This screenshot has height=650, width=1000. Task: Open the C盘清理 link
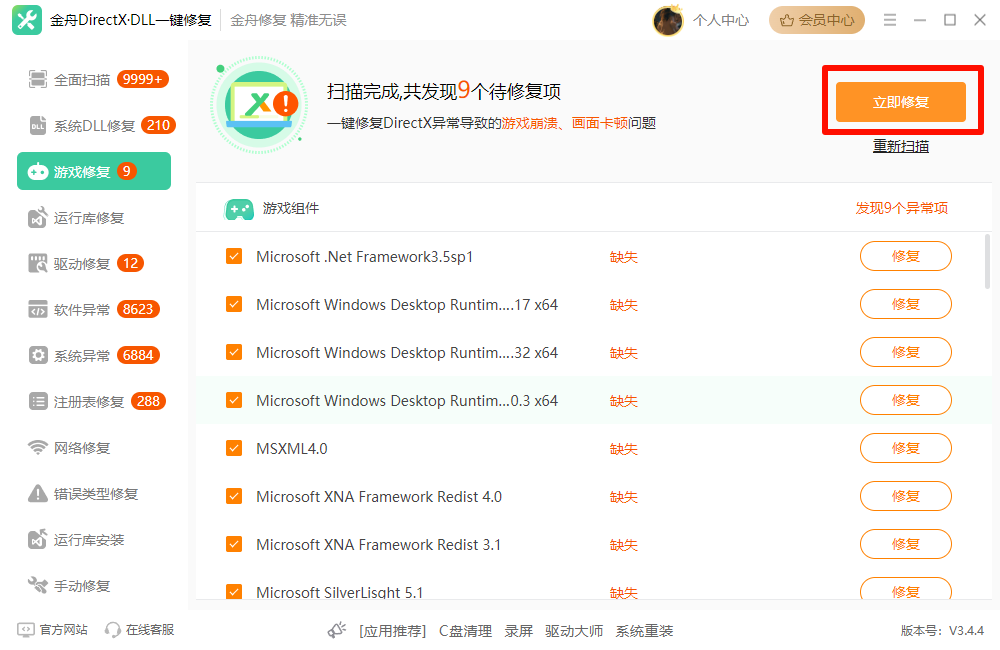465,631
